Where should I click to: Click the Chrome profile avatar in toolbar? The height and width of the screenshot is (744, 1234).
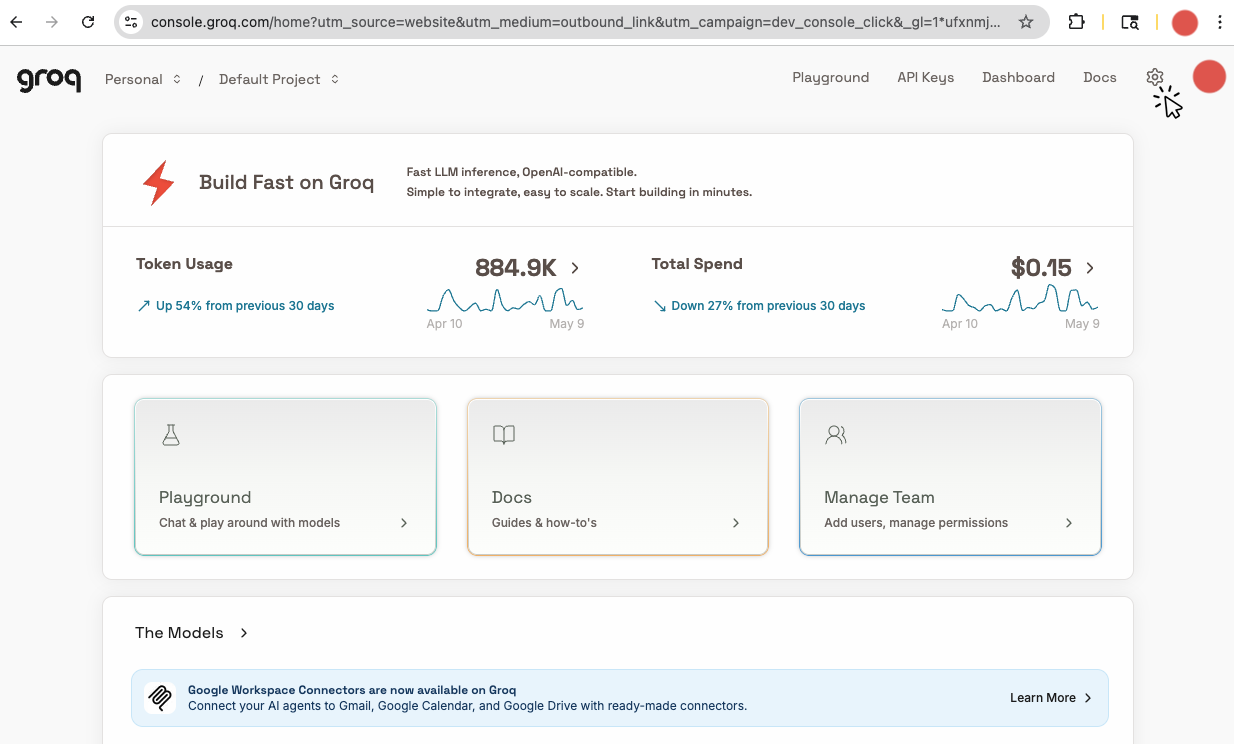[1185, 22]
